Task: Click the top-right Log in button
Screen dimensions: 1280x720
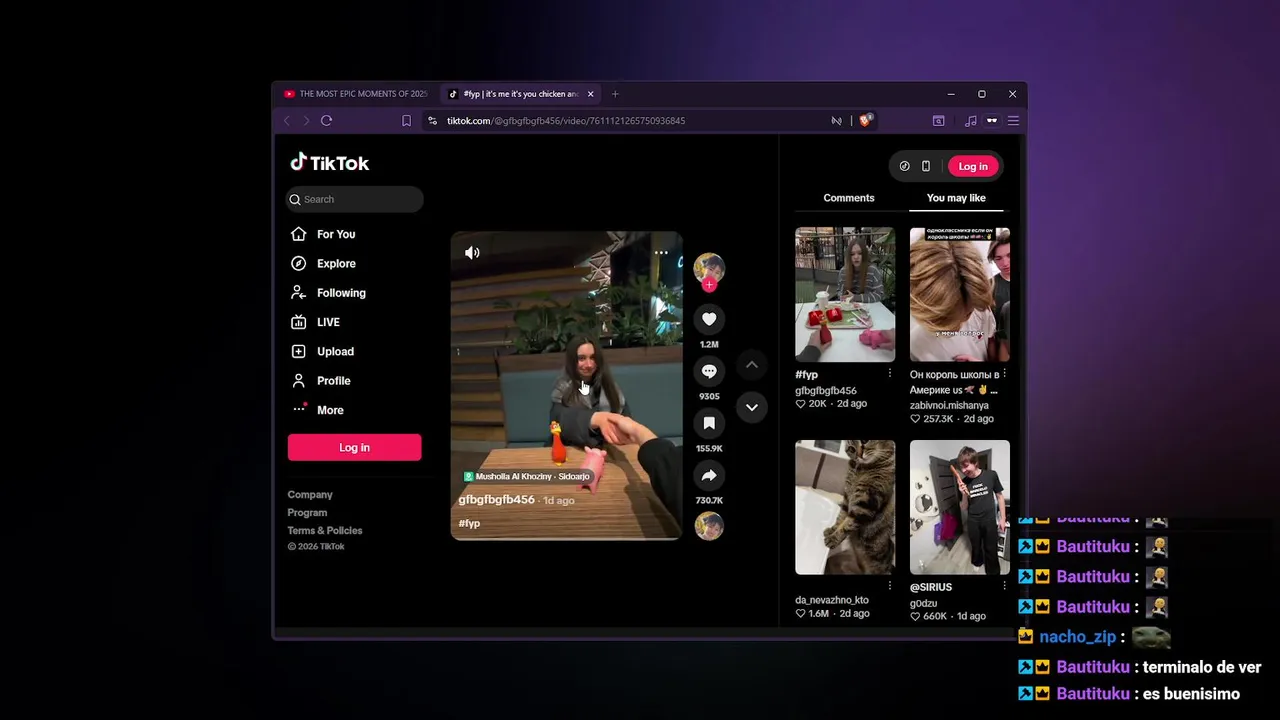Action: point(973,166)
